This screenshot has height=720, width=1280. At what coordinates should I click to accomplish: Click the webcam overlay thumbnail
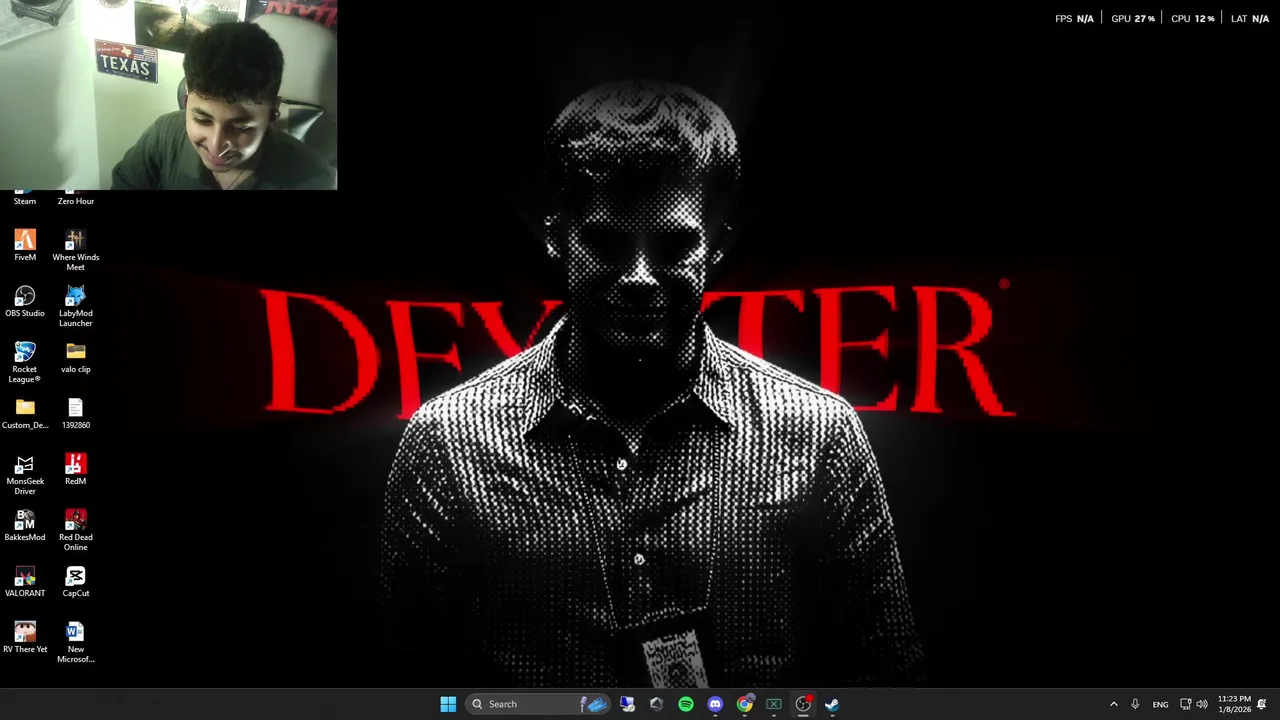pos(168,95)
